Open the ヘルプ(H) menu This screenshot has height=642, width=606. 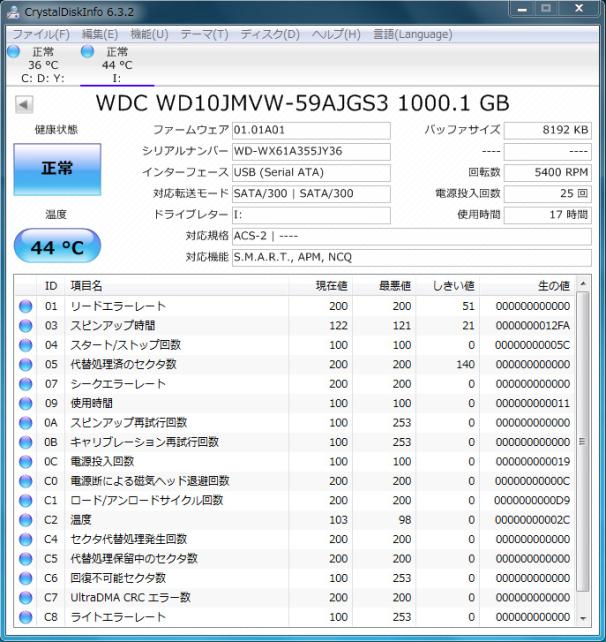pyautogui.click(x=336, y=34)
